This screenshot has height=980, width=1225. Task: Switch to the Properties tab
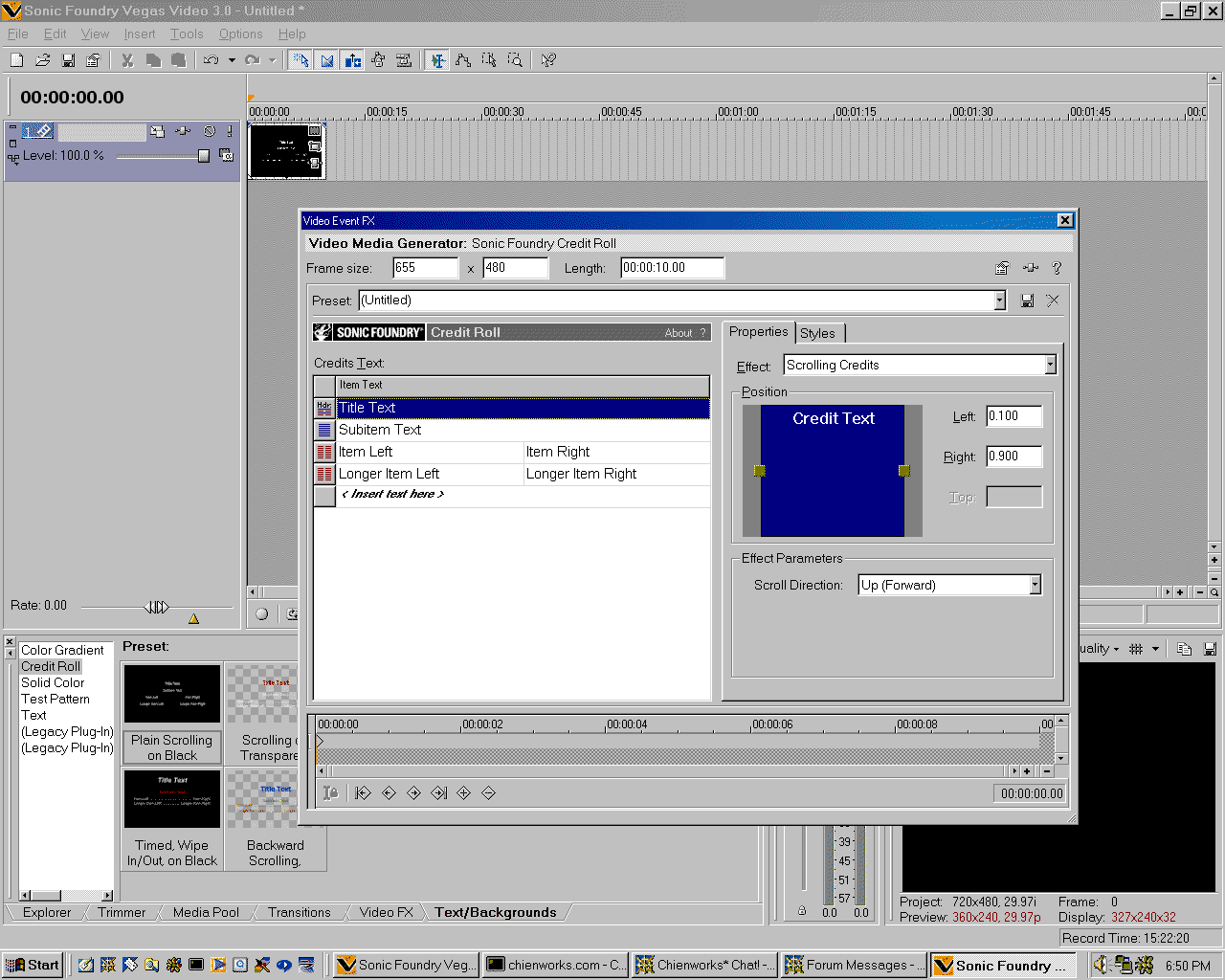(759, 331)
